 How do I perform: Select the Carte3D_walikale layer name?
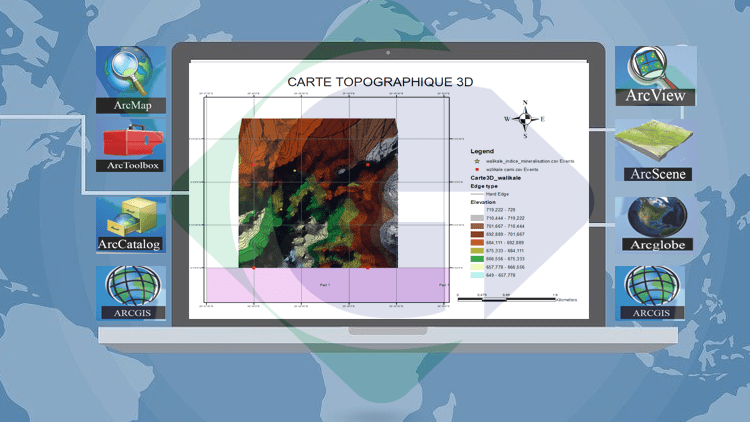(496, 178)
